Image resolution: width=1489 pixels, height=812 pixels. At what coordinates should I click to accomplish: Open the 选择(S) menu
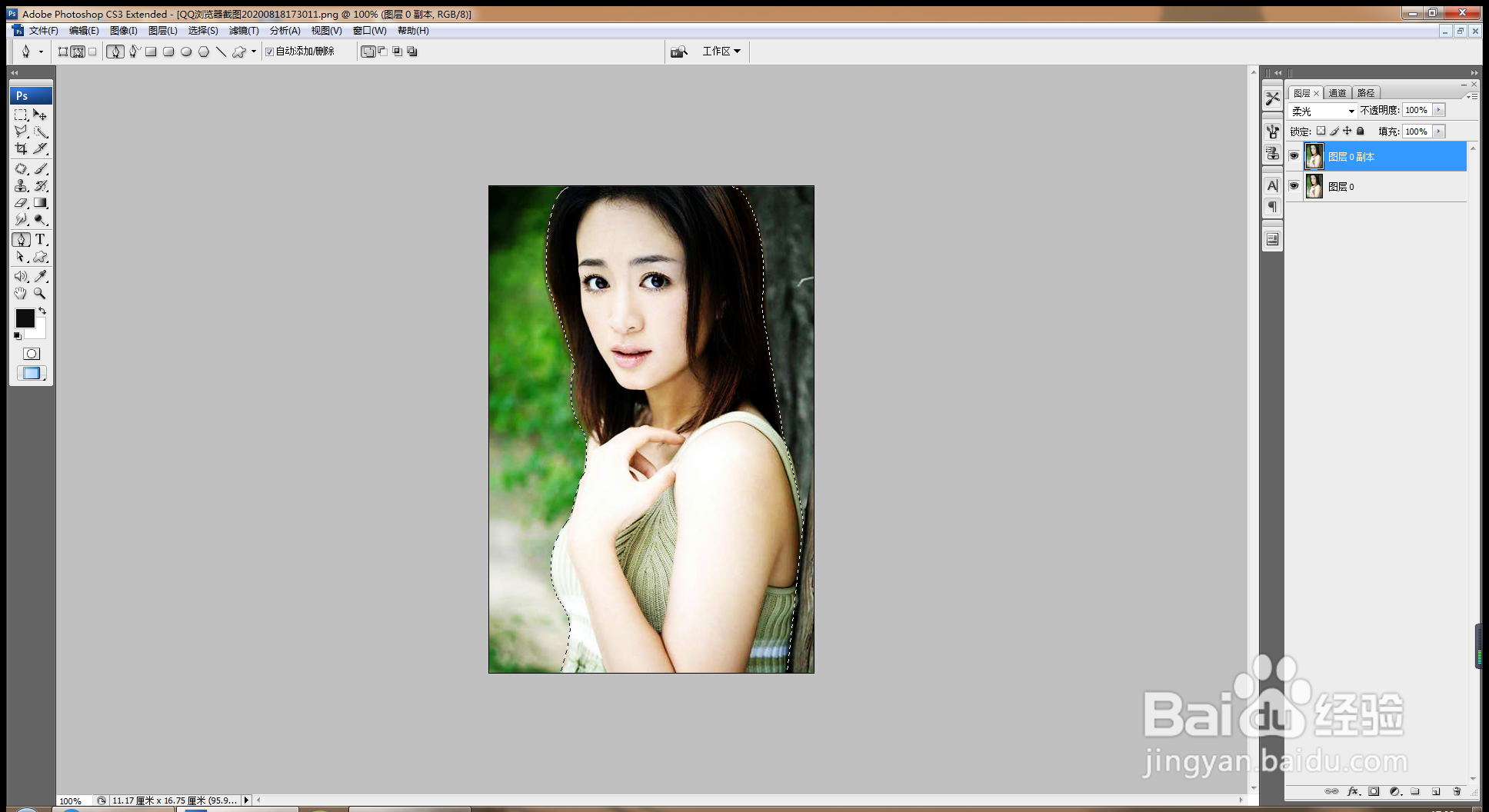[203, 31]
